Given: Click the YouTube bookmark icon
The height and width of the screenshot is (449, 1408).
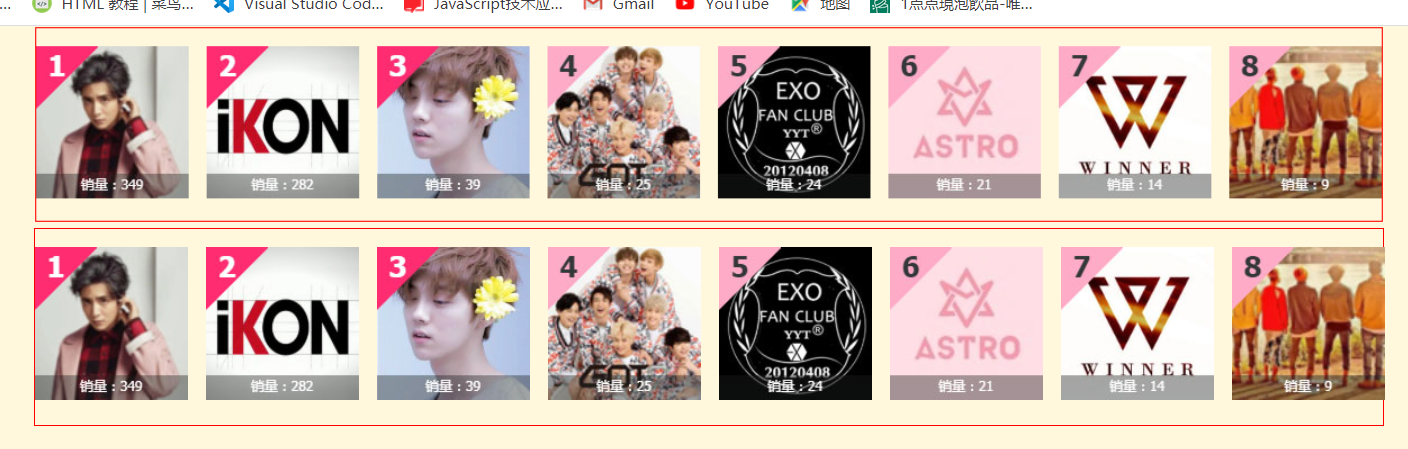Looking at the screenshot, I should (685, 4).
